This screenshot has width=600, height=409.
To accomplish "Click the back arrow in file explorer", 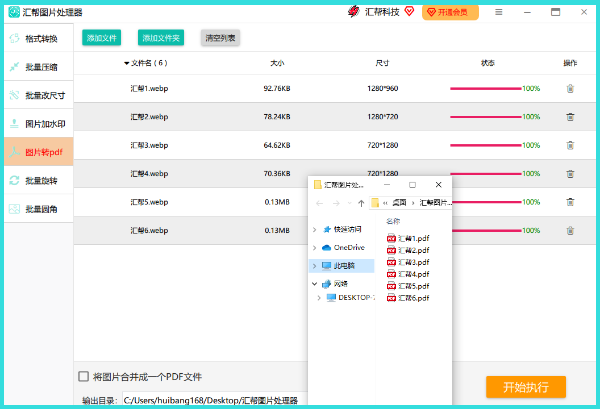I will pos(319,203).
